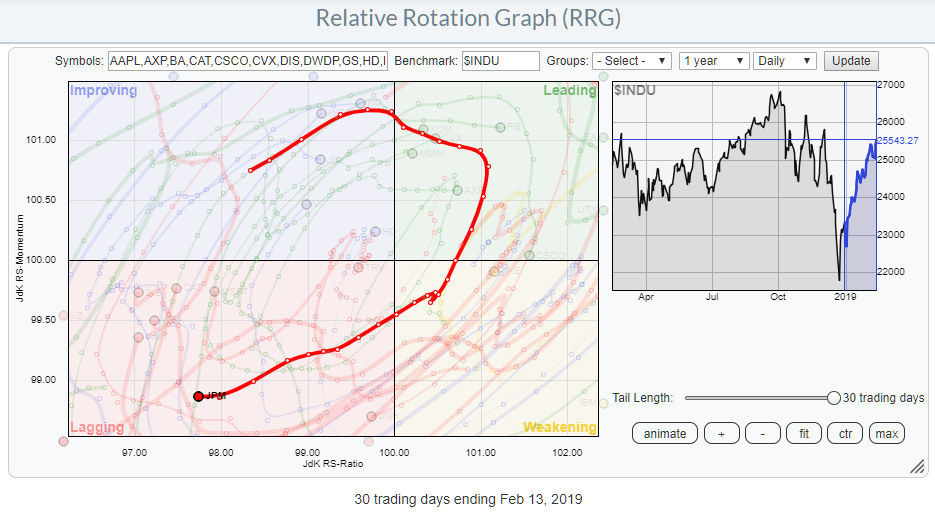Viewport: 935px width, 512px height.
Task: Start the tail animation with animate
Action: pyautogui.click(x=665, y=433)
